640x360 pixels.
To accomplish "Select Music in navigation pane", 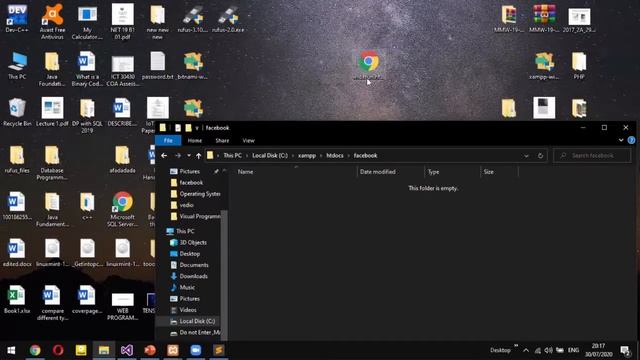I will pos(187,287).
